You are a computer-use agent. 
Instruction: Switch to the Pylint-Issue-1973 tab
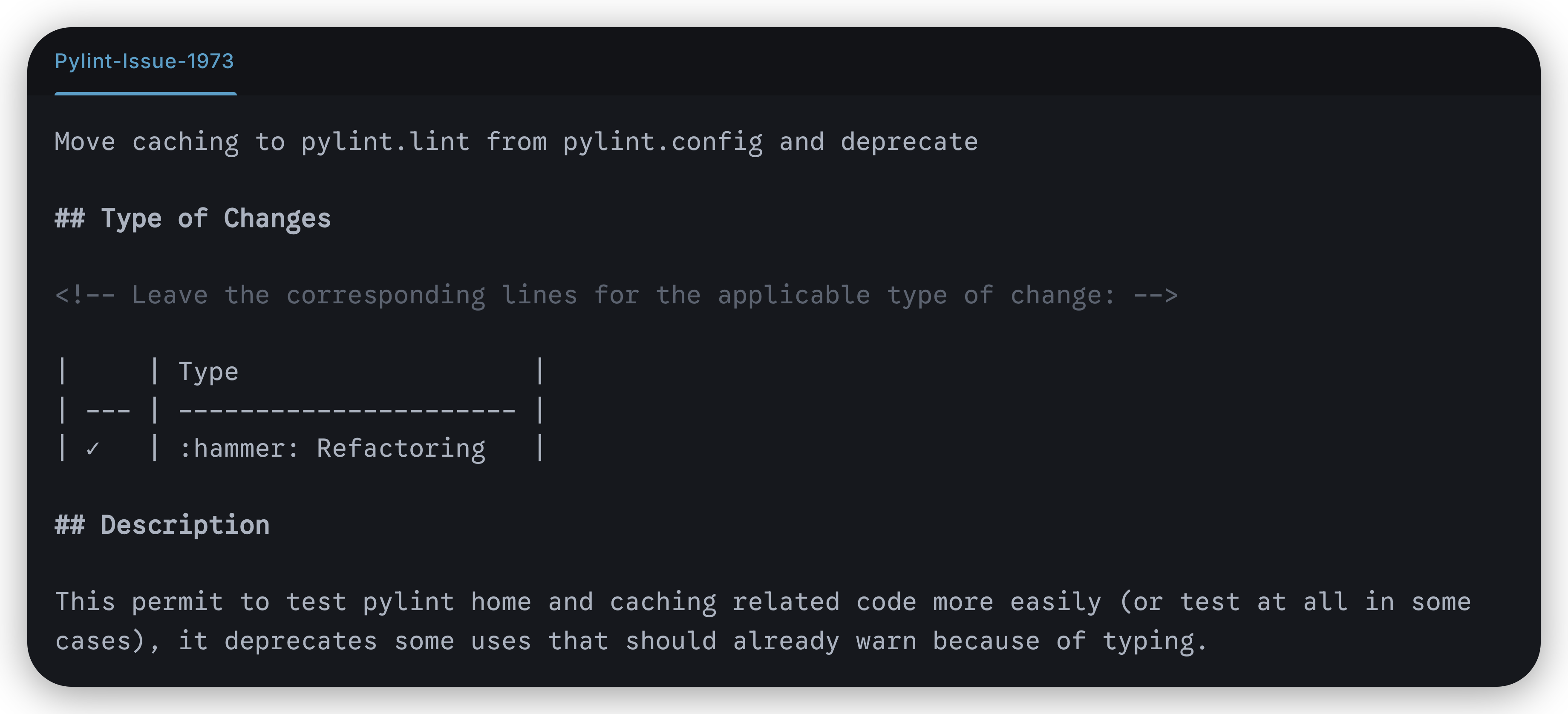pyautogui.click(x=144, y=61)
